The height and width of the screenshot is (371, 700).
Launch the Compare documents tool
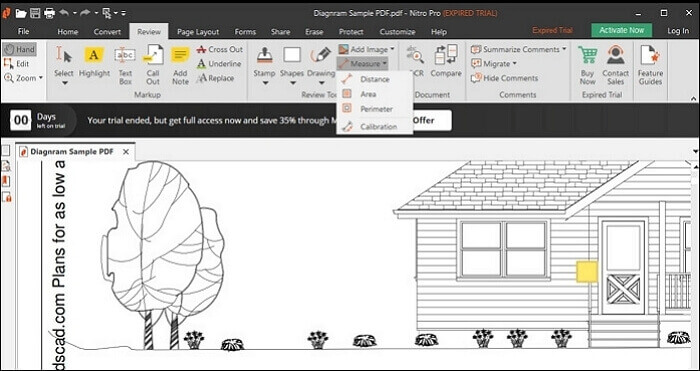tap(446, 61)
